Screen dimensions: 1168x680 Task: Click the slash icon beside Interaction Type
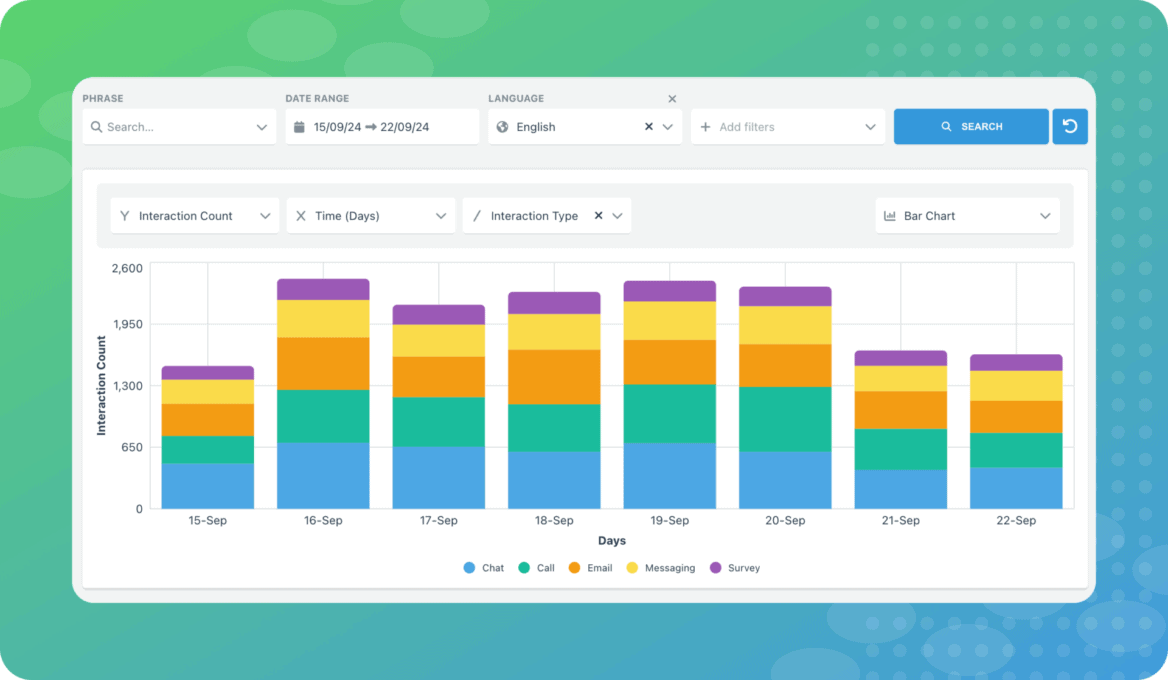[x=477, y=215]
